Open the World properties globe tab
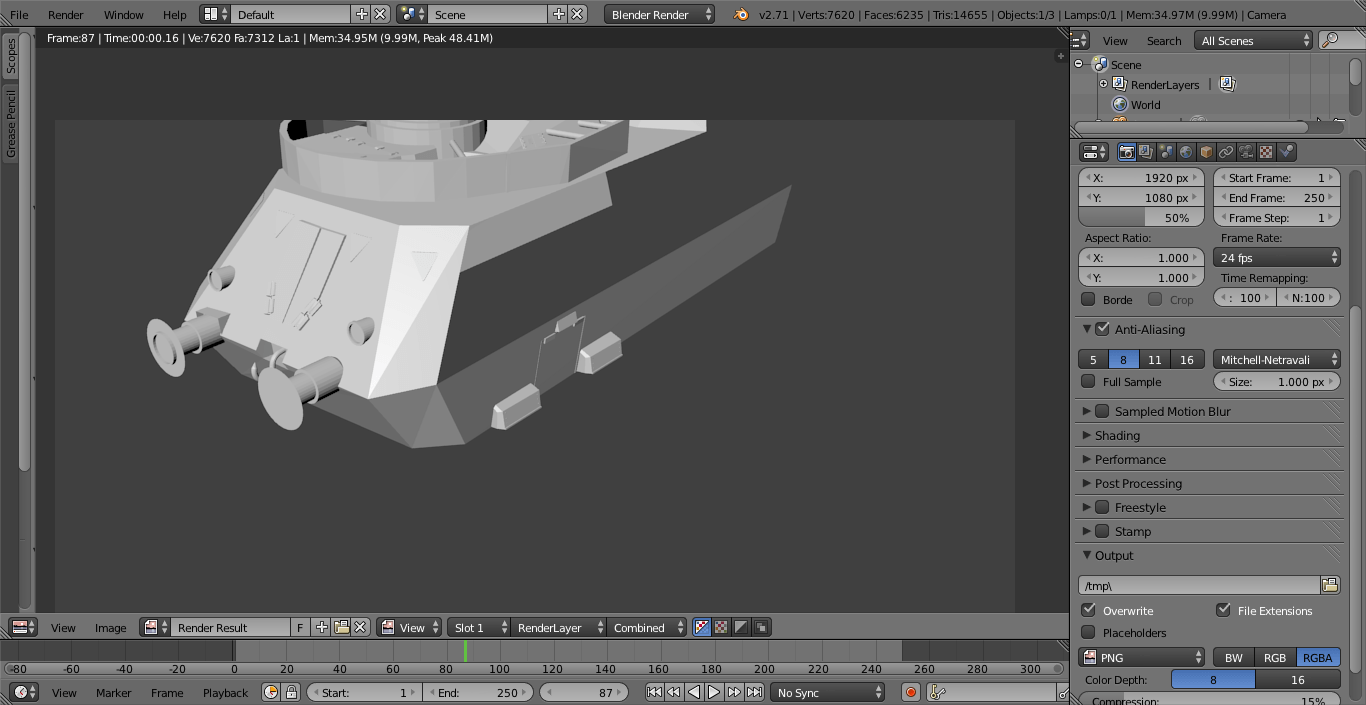The width and height of the screenshot is (1366, 705). coord(1186,152)
